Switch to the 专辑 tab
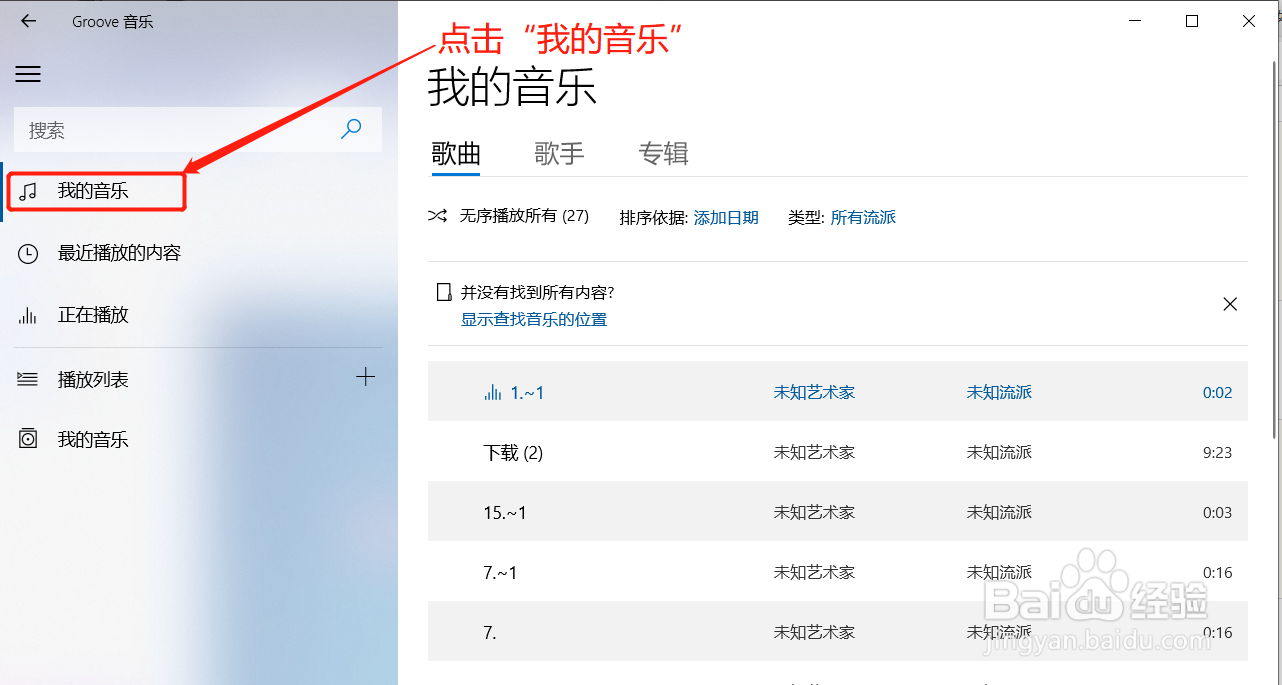This screenshot has height=685, width=1282. [662, 153]
